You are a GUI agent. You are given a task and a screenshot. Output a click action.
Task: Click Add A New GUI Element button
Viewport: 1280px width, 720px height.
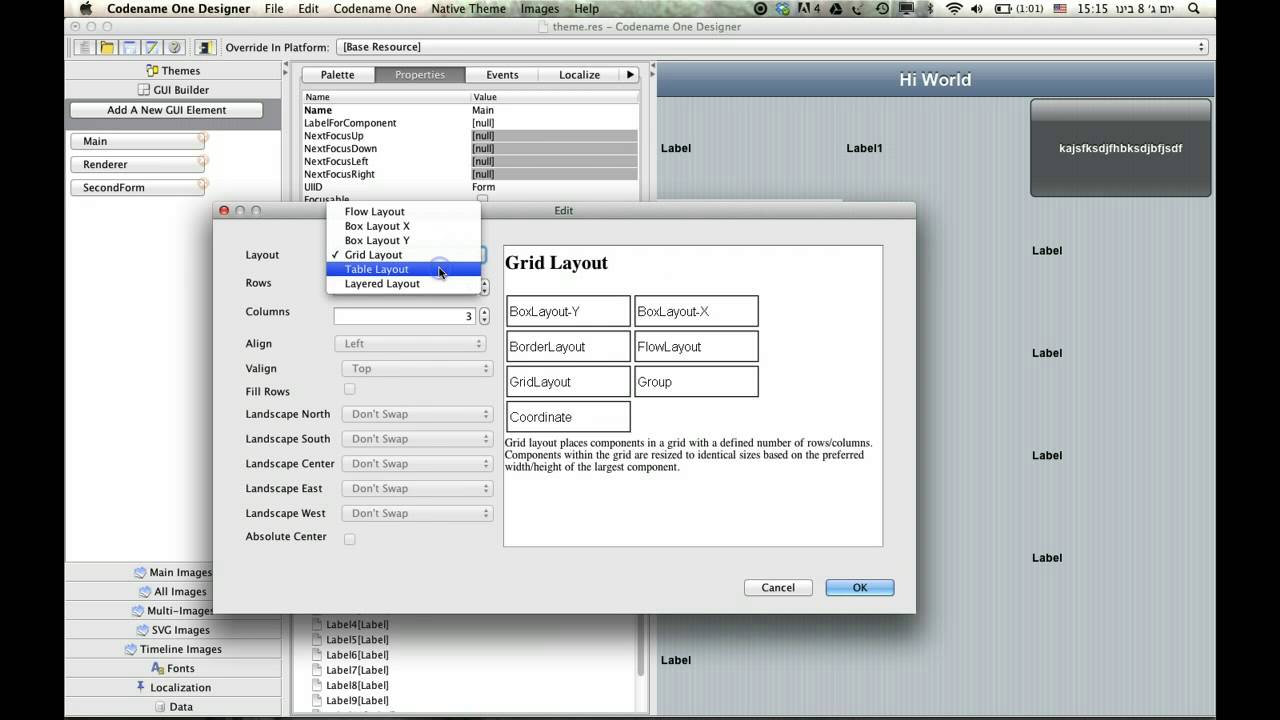coord(167,110)
